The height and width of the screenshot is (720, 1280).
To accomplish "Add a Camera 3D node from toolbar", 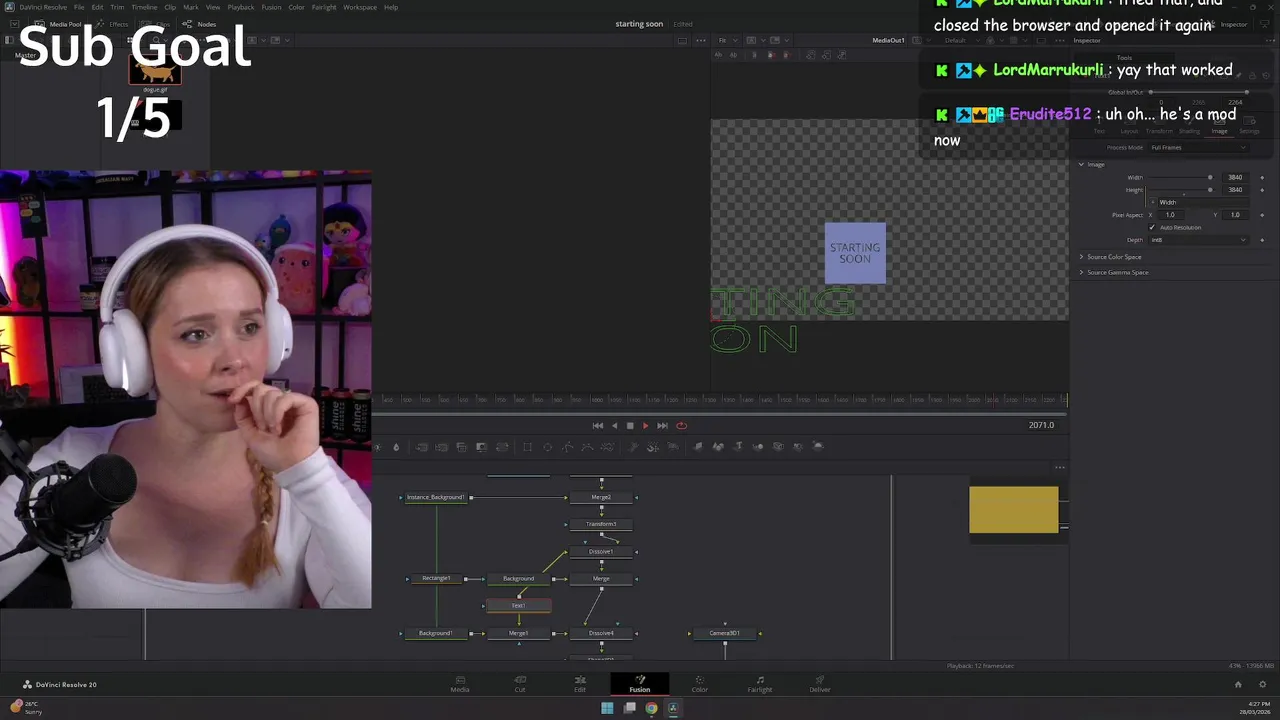I will click(778, 446).
